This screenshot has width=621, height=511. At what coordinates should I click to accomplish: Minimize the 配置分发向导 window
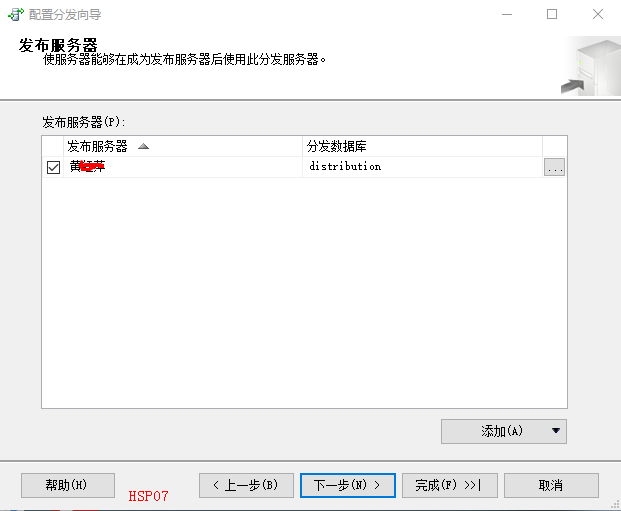click(507, 14)
